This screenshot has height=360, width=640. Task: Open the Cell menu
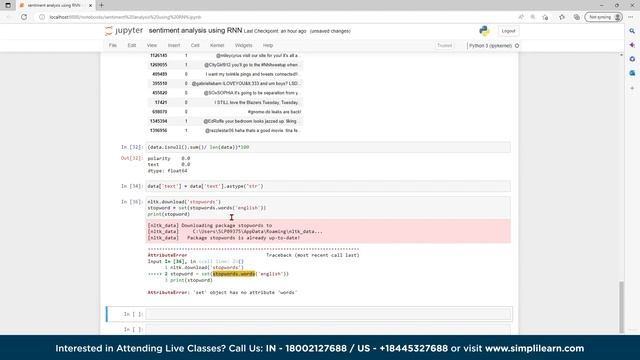pos(195,45)
